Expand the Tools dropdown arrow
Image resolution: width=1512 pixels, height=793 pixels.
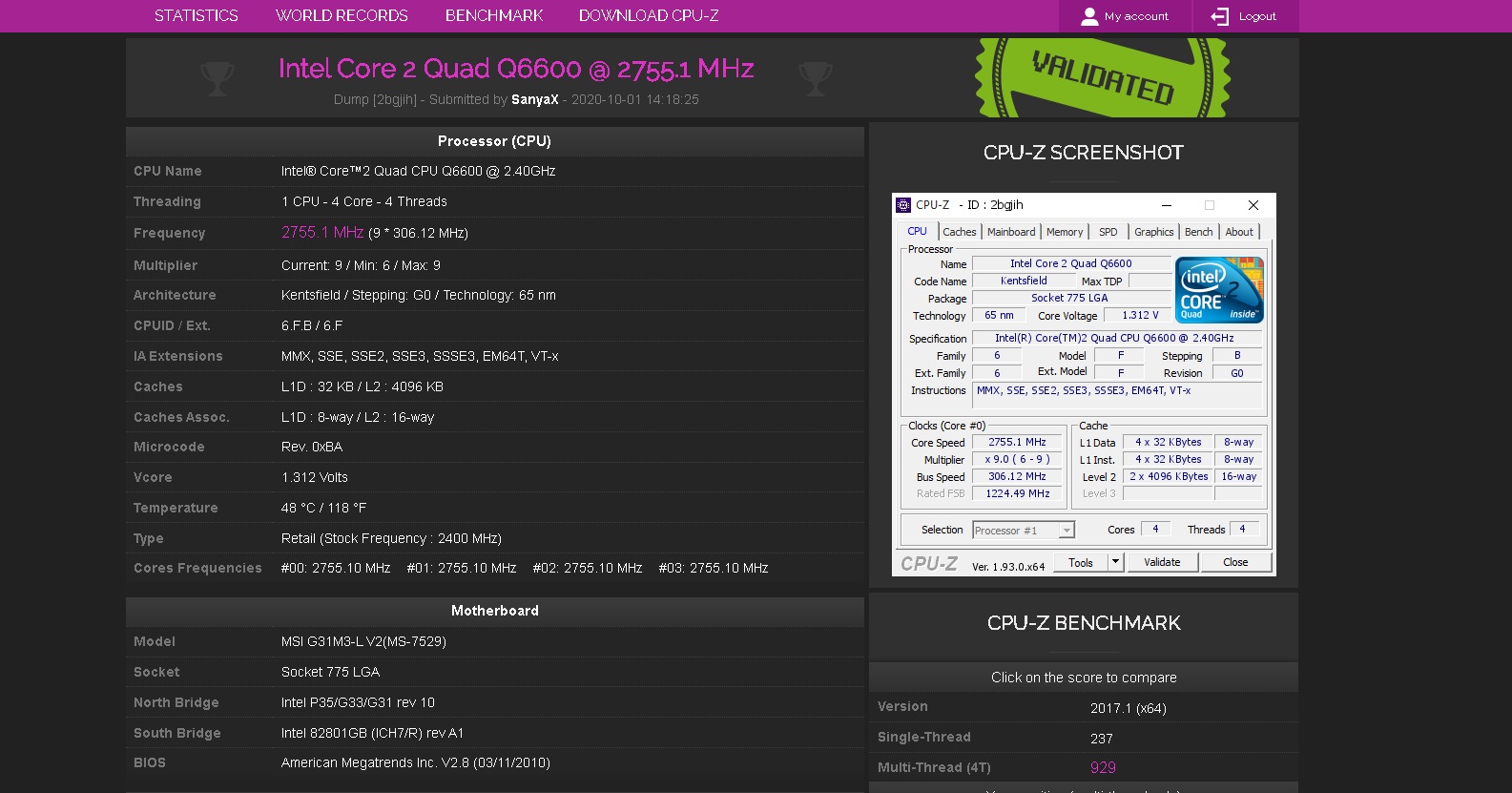click(x=1115, y=562)
